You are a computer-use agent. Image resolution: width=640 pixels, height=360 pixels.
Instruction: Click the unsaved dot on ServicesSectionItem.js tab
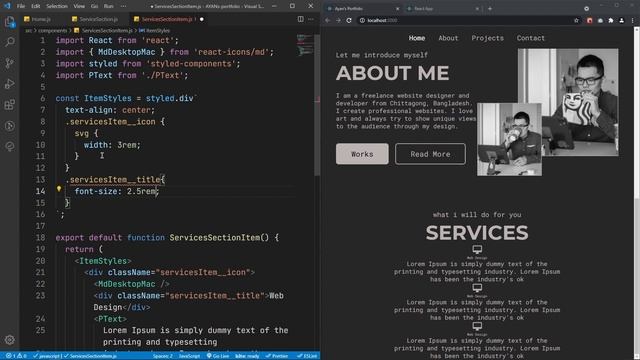[202, 19]
